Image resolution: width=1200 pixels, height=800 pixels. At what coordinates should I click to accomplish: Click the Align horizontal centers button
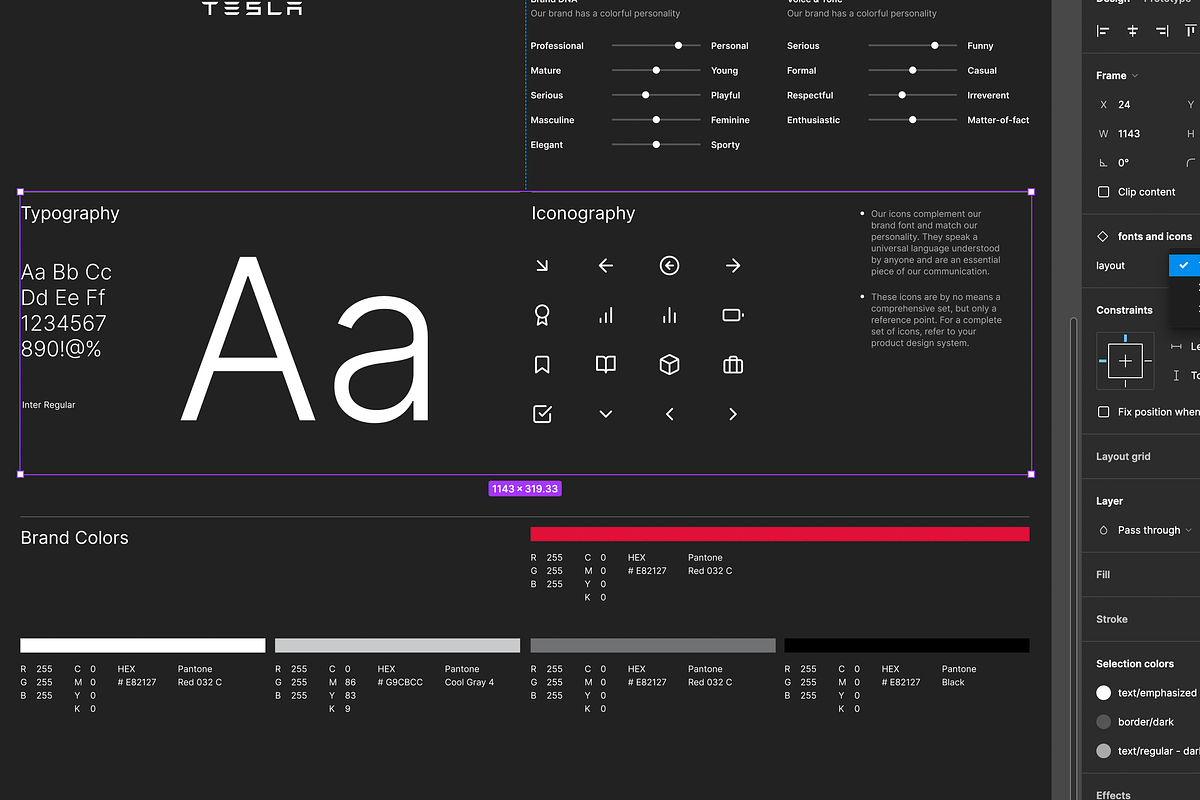[x=1133, y=31]
